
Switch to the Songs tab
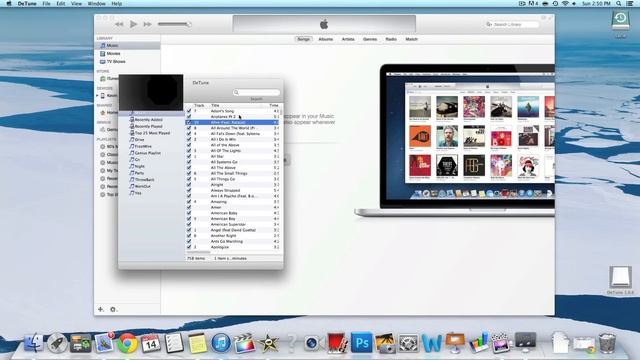pos(303,39)
